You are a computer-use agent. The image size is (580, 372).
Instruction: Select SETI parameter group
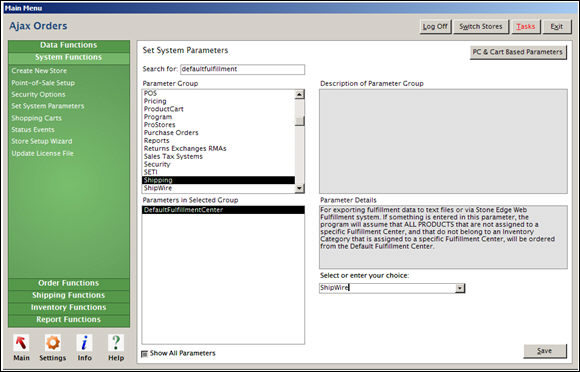[218, 172]
